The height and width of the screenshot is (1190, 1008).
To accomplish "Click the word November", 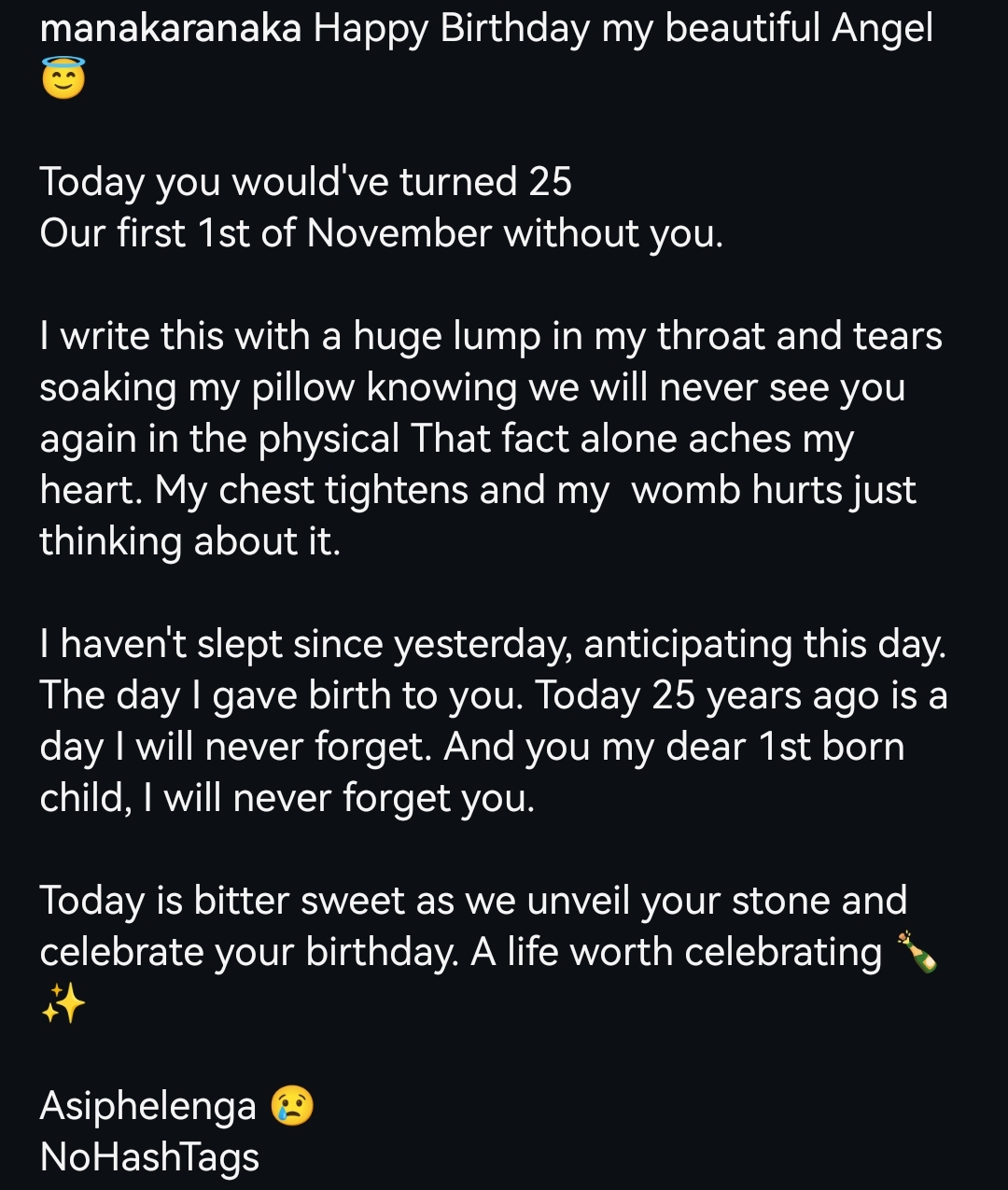I will pyautogui.click(x=399, y=233).
